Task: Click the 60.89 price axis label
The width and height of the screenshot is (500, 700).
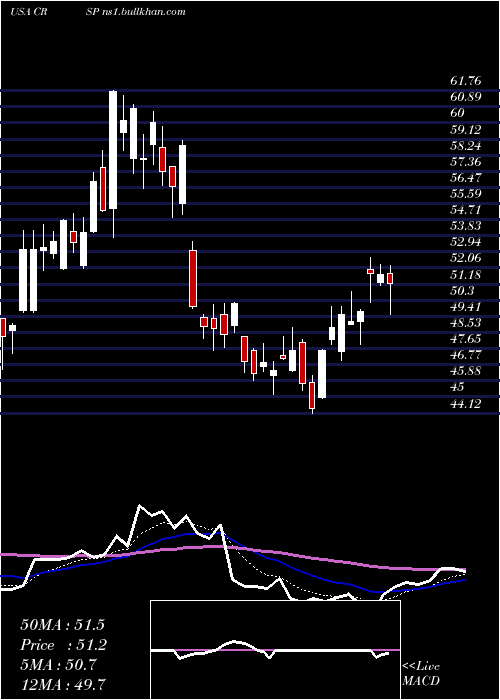Action: (466, 96)
